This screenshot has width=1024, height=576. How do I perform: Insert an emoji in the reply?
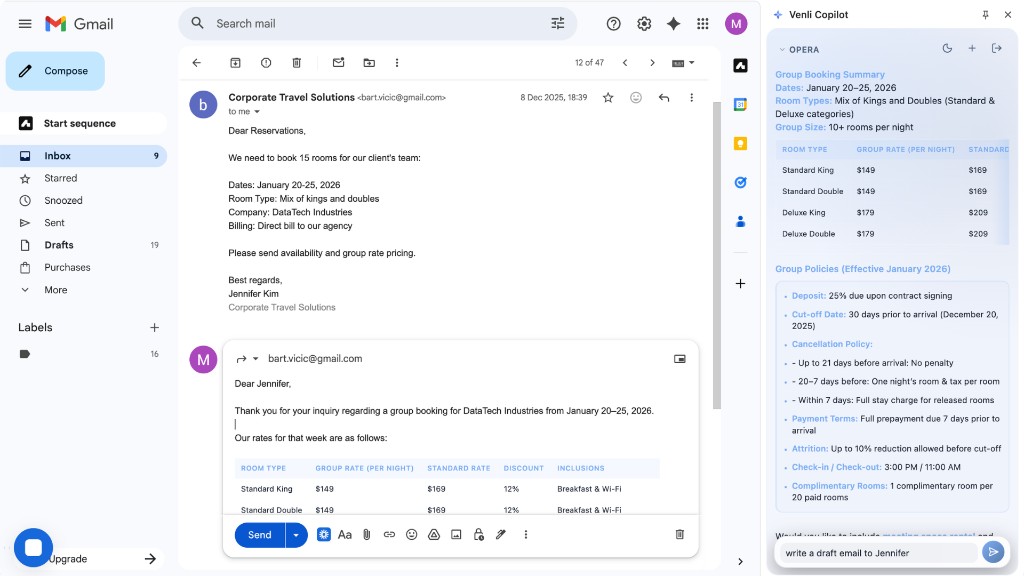(411, 534)
